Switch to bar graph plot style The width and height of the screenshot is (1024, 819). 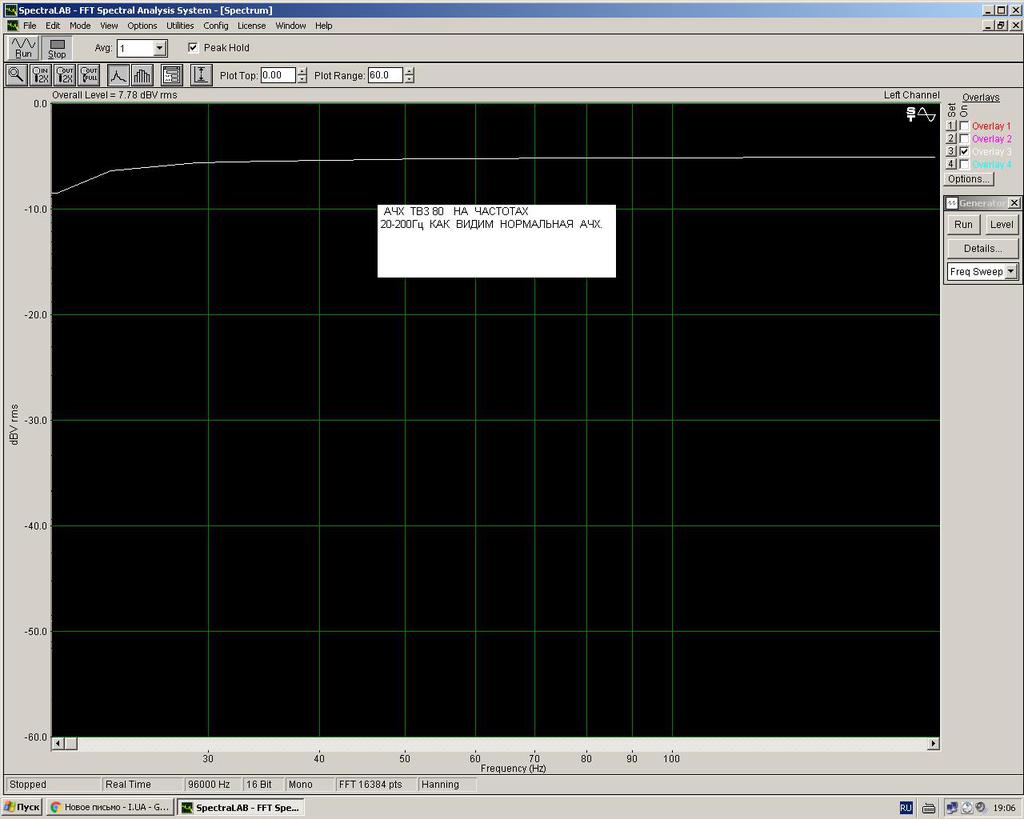point(142,75)
